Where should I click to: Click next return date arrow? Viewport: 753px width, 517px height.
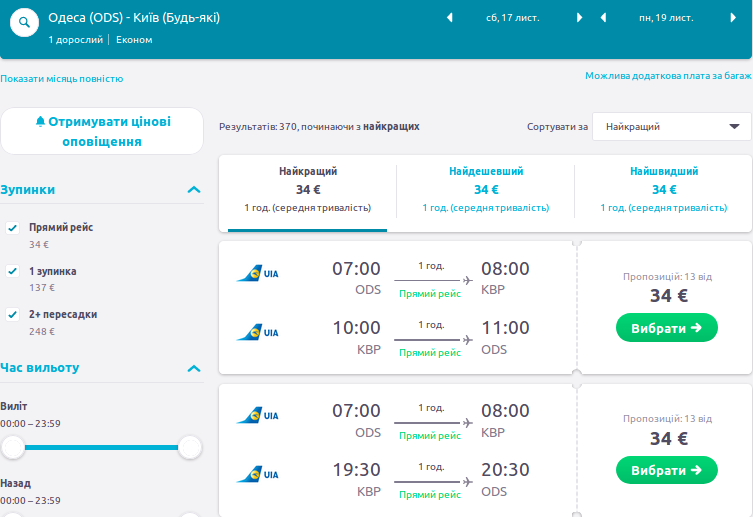tap(734, 18)
